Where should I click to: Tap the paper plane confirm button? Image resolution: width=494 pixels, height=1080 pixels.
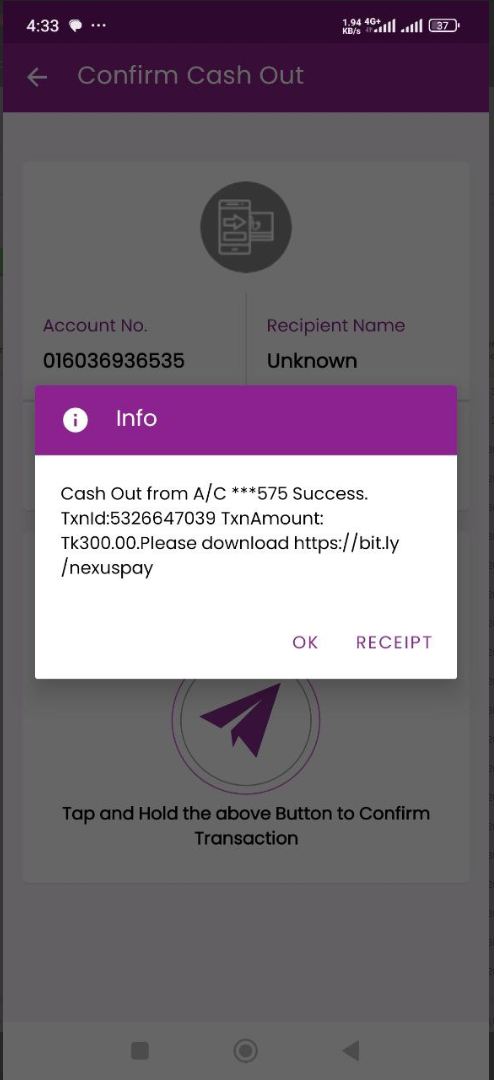click(245, 720)
